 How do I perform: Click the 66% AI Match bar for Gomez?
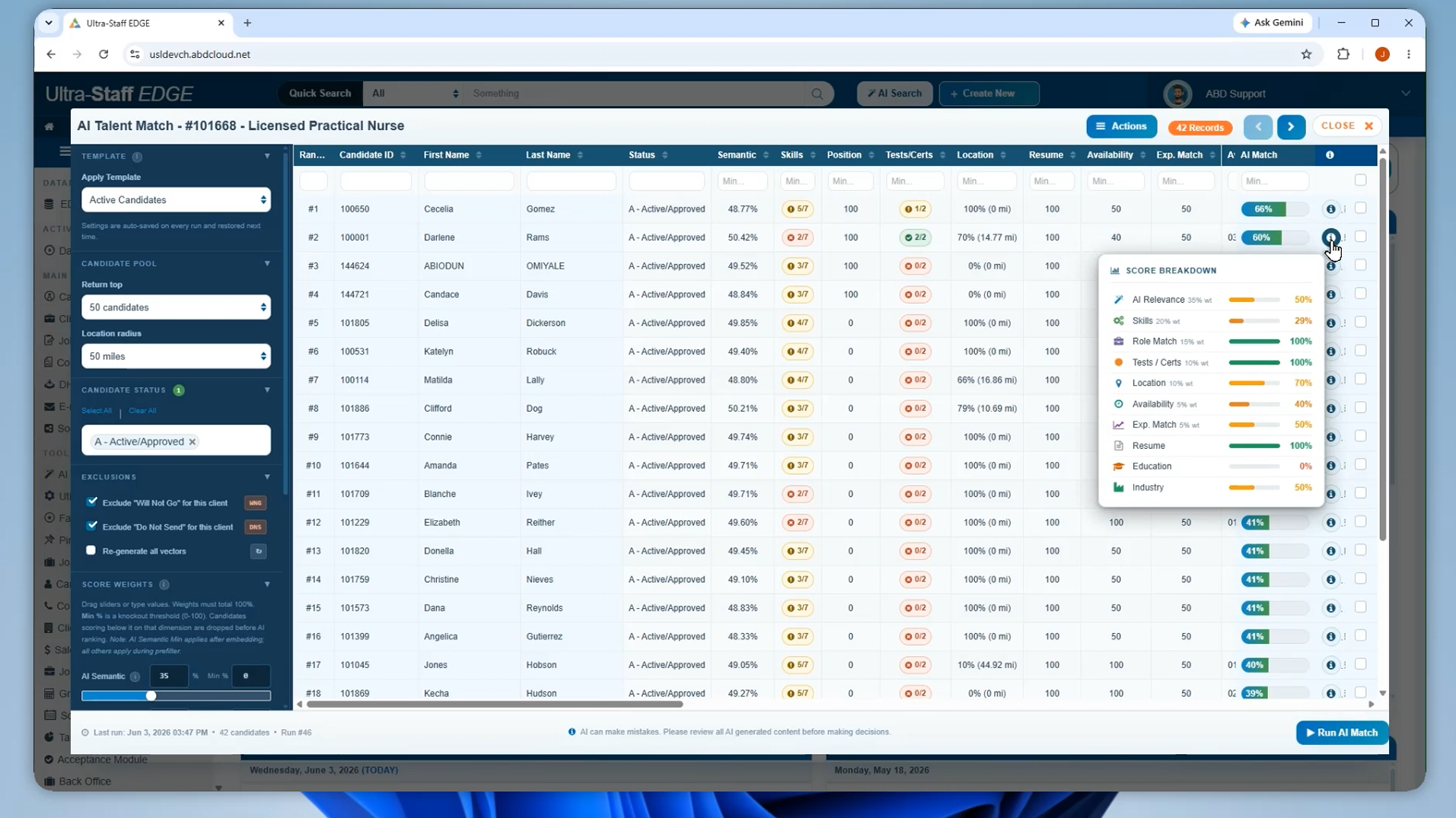point(1274,209)
